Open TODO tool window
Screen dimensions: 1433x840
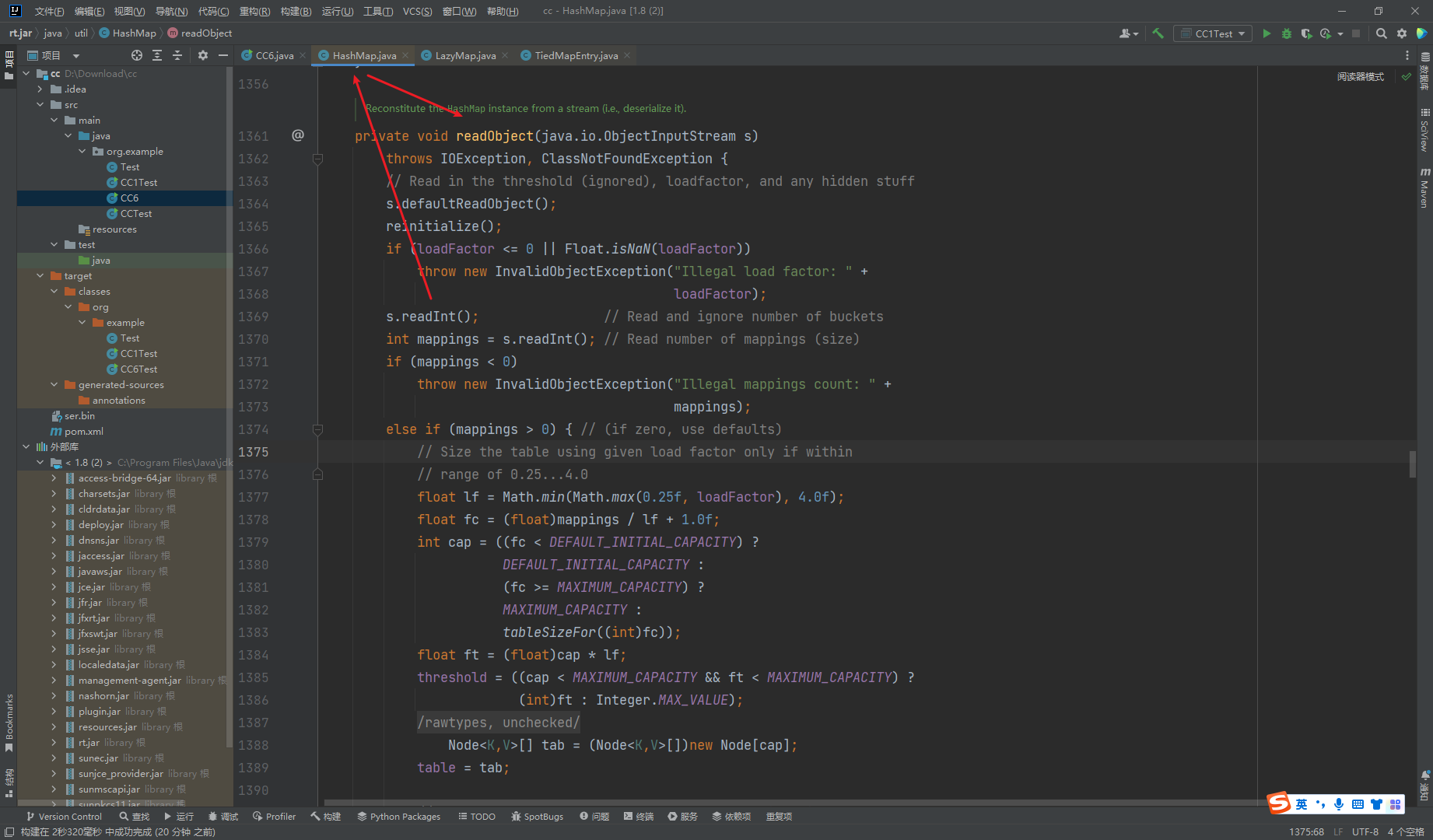[x=476, y=816]
